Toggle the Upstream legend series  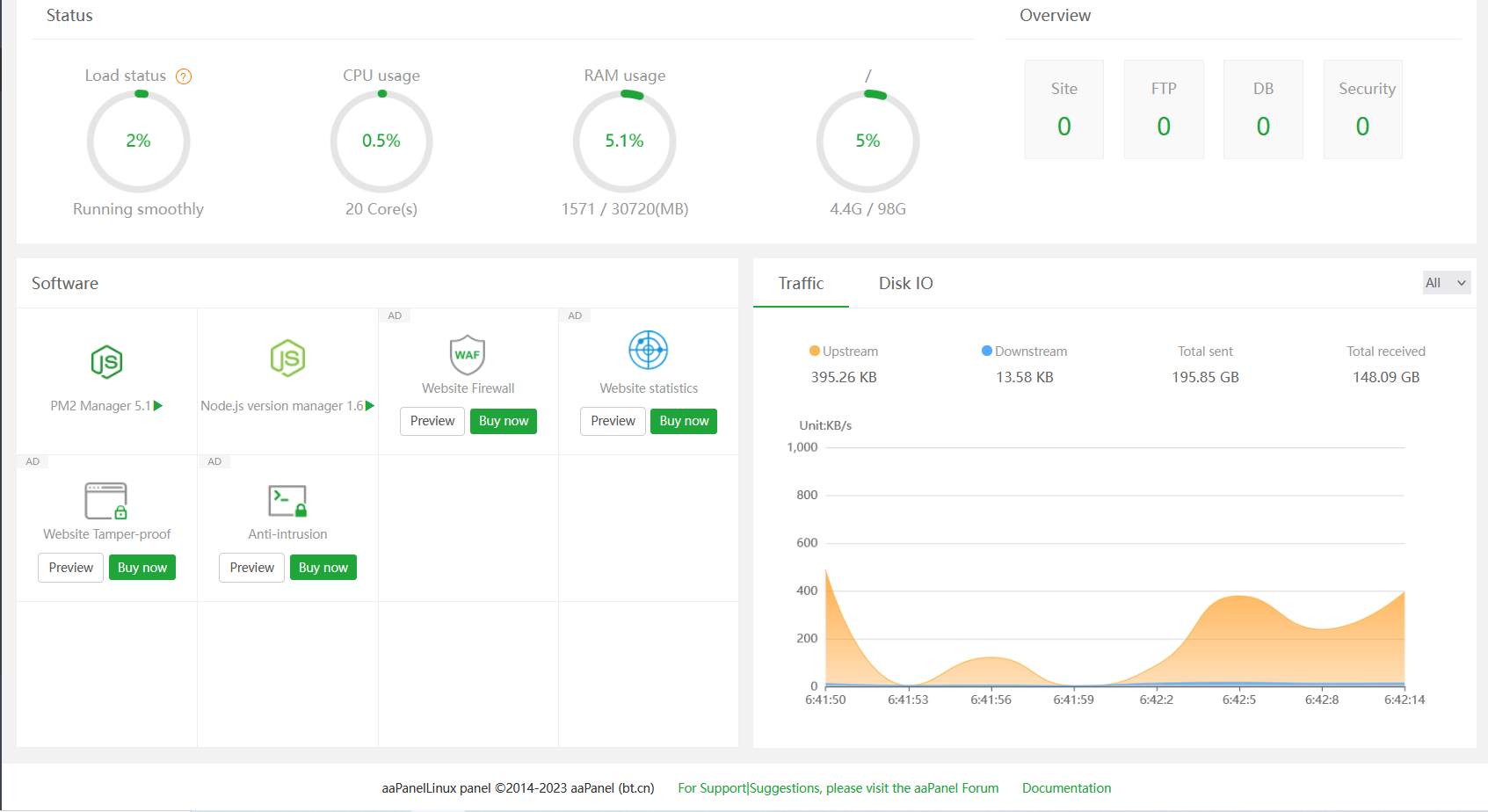843,352
